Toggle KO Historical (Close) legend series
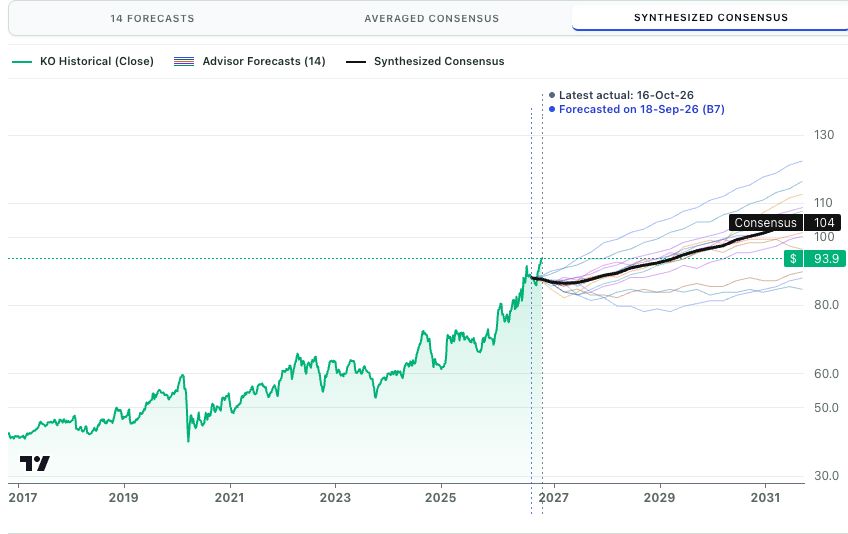 click(x=83, y=61)
